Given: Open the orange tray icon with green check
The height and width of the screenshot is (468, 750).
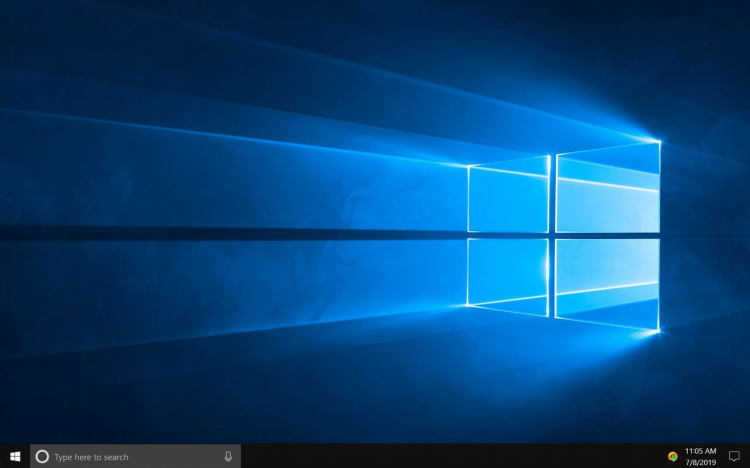Looking at the screenshot, I should (673, 457).
